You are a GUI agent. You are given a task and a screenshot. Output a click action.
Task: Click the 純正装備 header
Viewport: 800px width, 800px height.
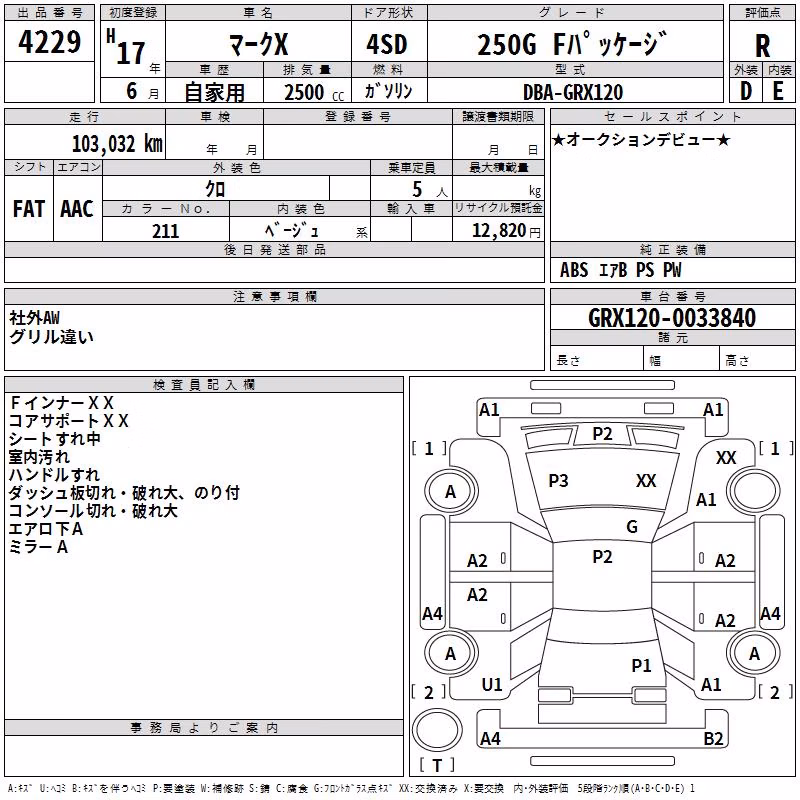[673, 249]
